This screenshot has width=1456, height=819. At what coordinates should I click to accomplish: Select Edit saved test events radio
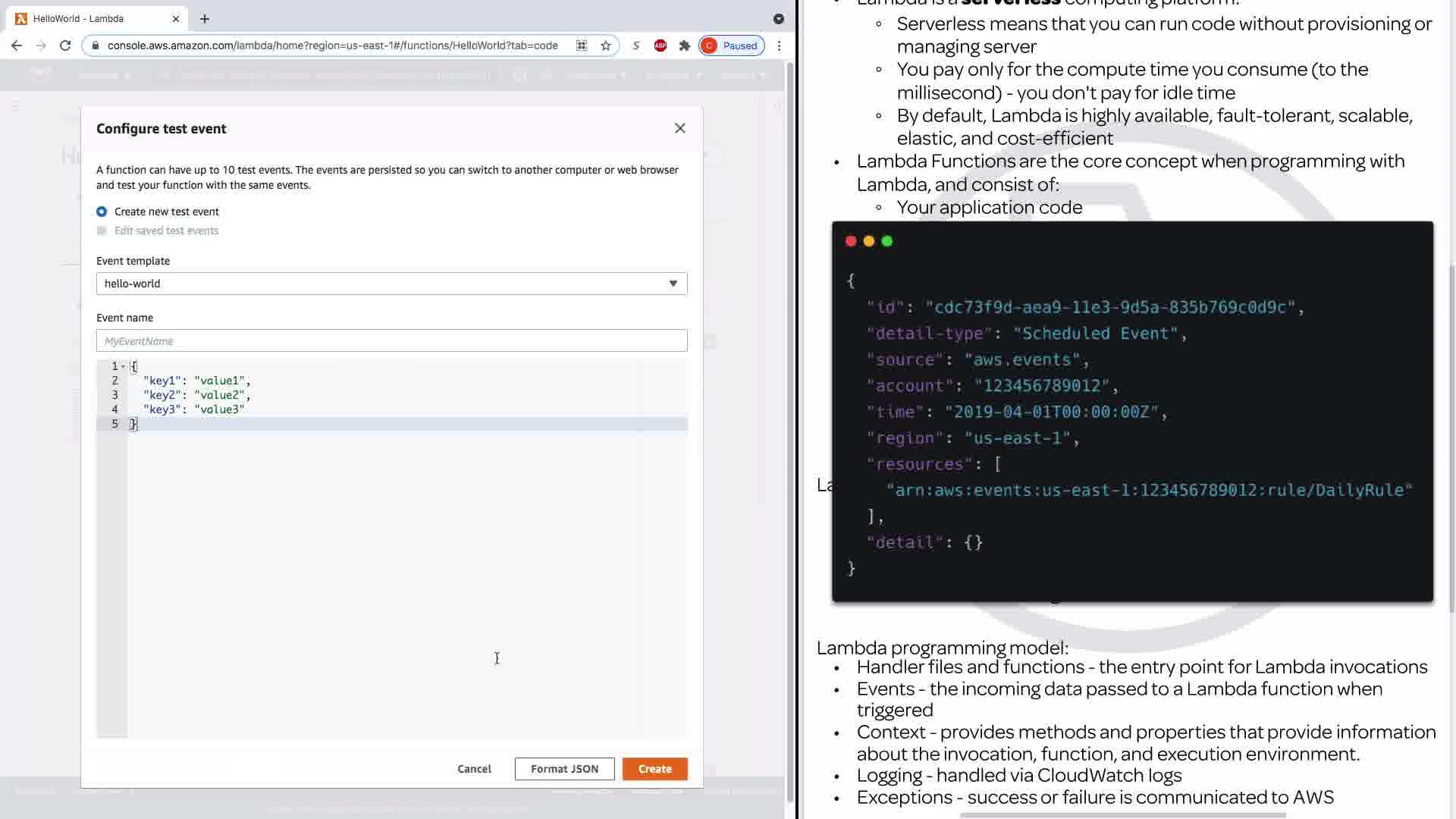tap(102, 231)
